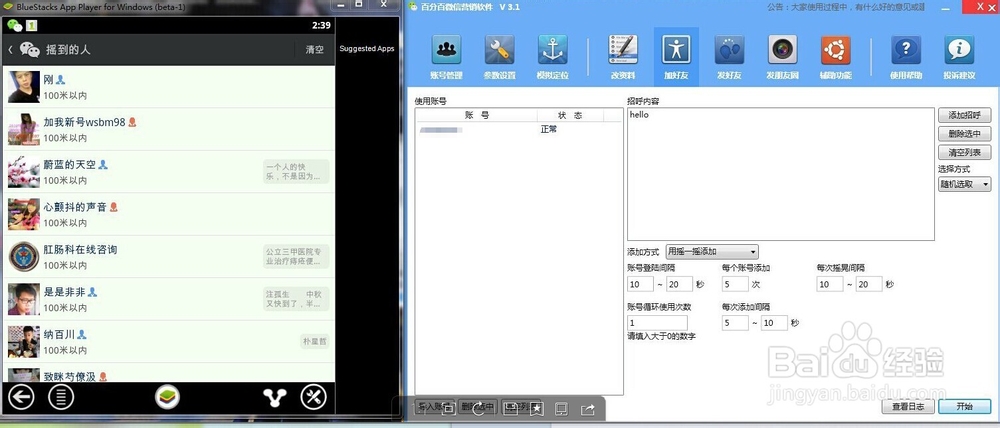Open contact 刚 in the shake list
The image size is (1000, 428).
pos(169,87)
